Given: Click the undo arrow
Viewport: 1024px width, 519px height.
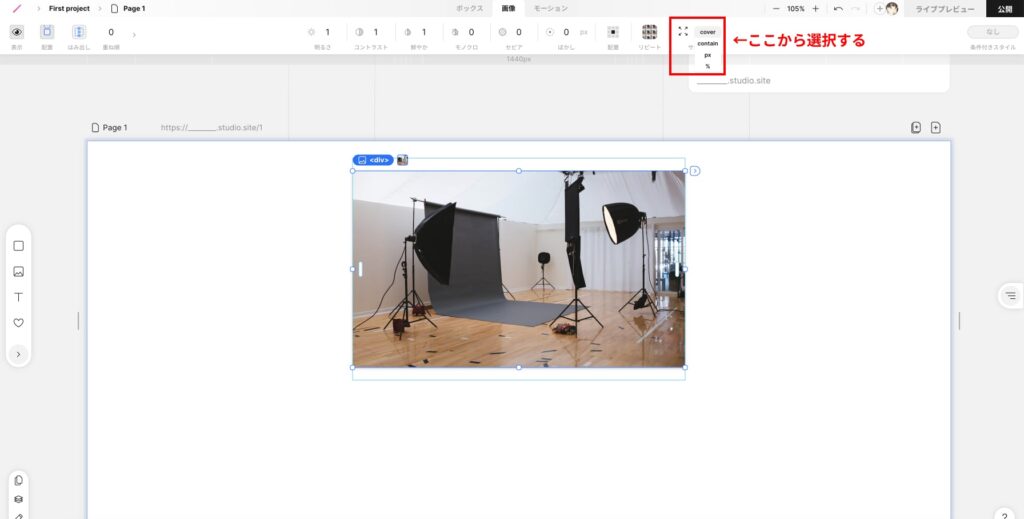Looking at the screenshot, I should 838,8.
